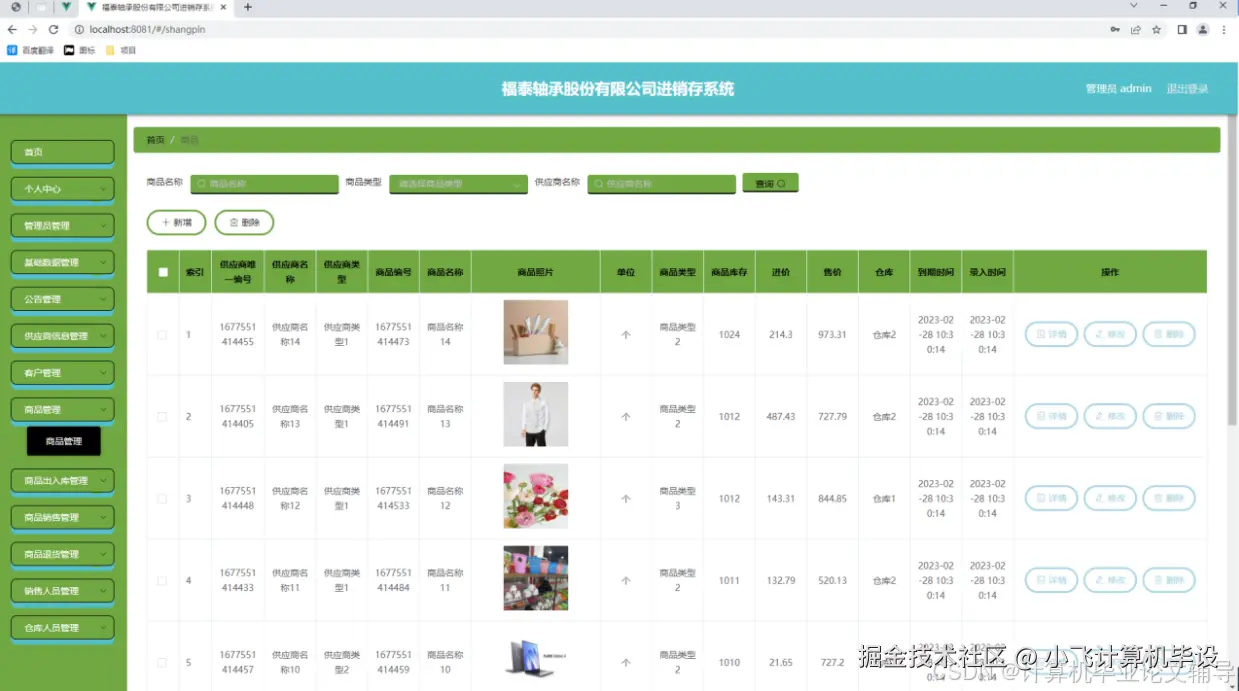
Task: Click the 商品库存 column header
Action: (x=729, y=272)
